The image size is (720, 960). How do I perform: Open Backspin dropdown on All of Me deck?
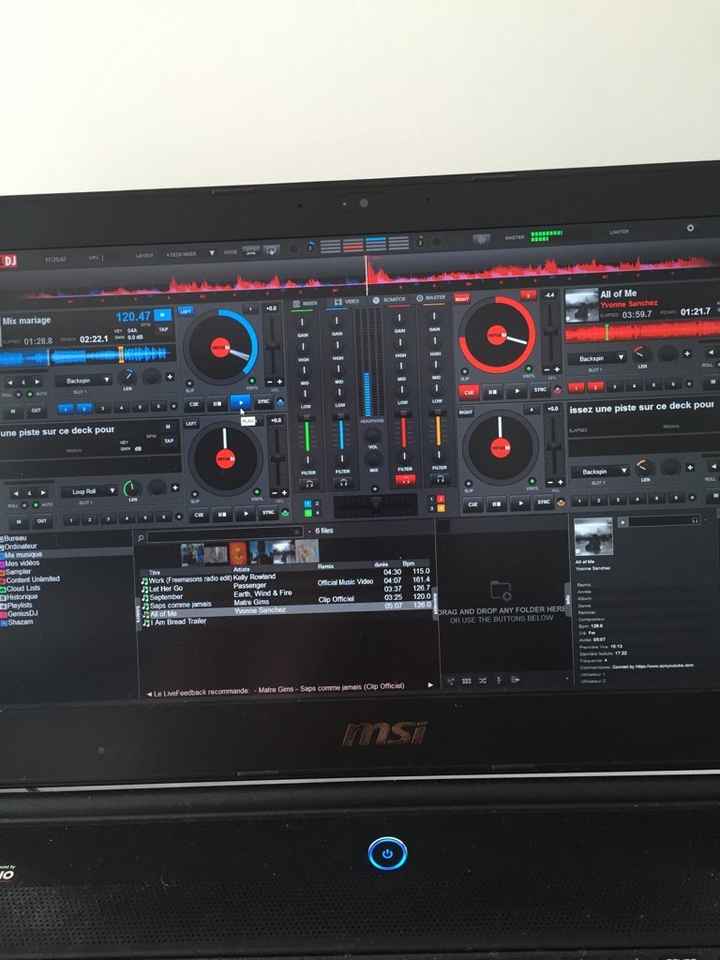(596, 358)
